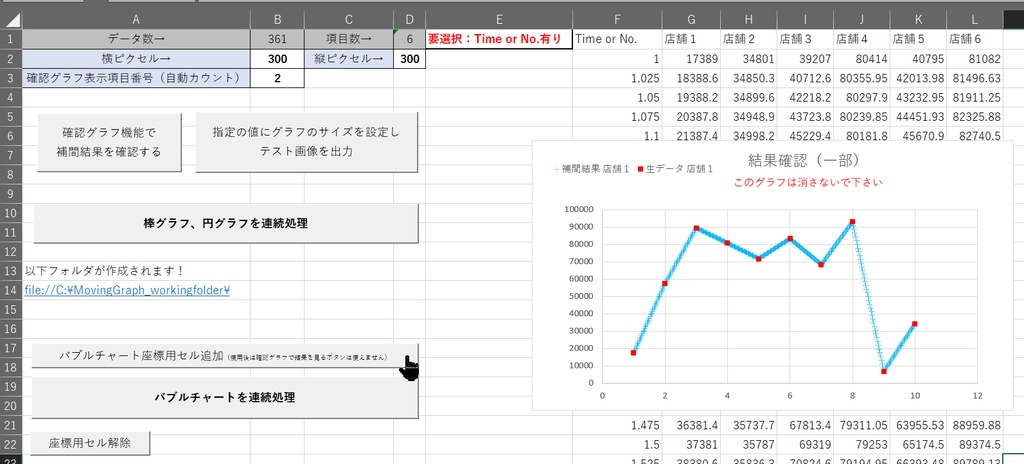1024x464 pixels.
Task: Select the item count cell showing 6
Action: [x=409, y=39]
